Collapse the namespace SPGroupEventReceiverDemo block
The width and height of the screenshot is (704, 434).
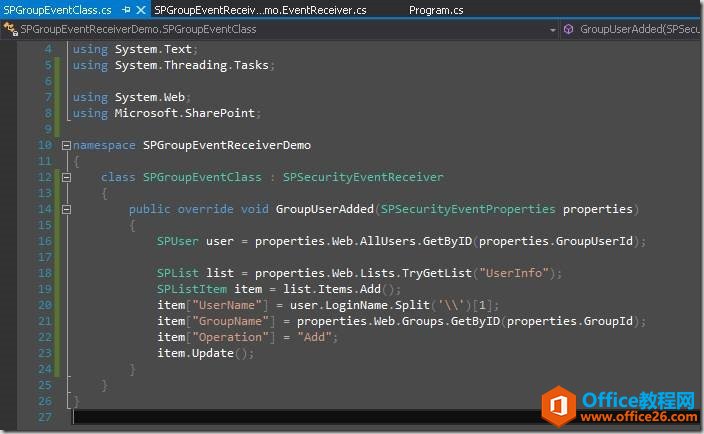[x=66, y=145]
